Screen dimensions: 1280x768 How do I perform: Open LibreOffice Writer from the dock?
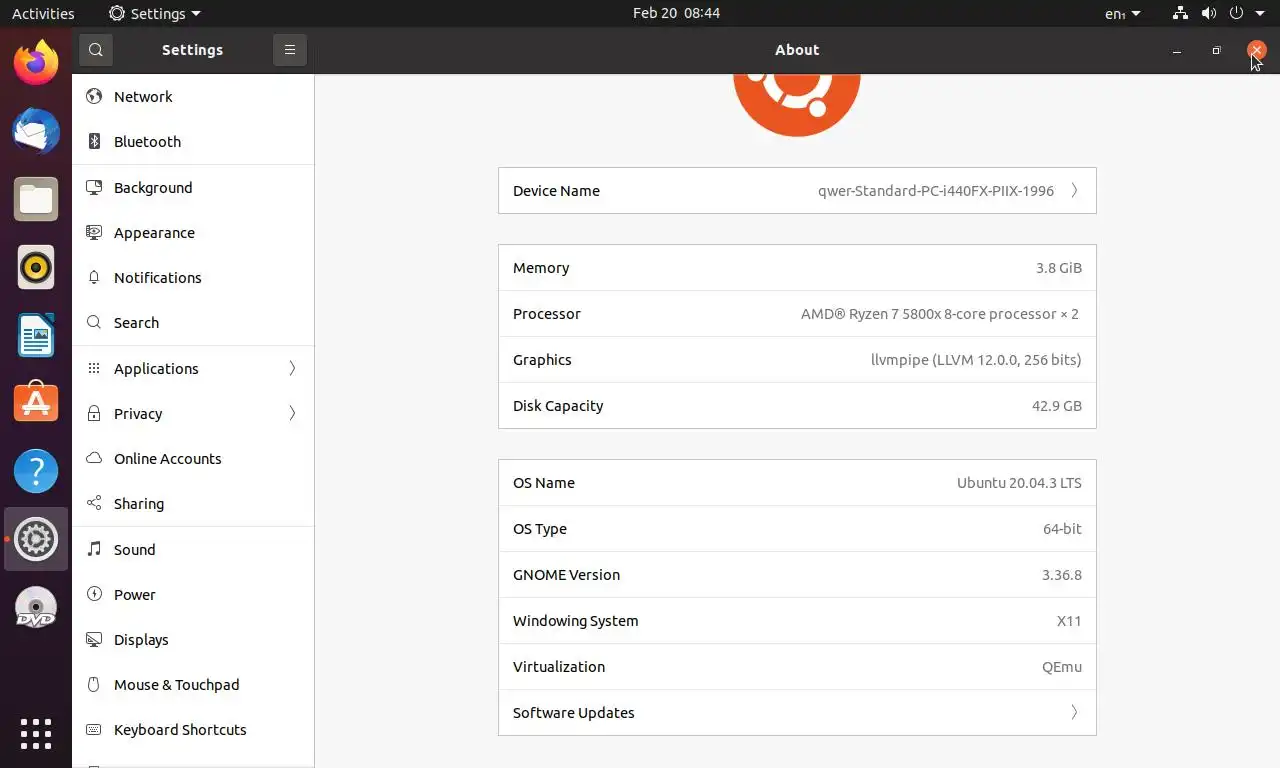[36, 335]
